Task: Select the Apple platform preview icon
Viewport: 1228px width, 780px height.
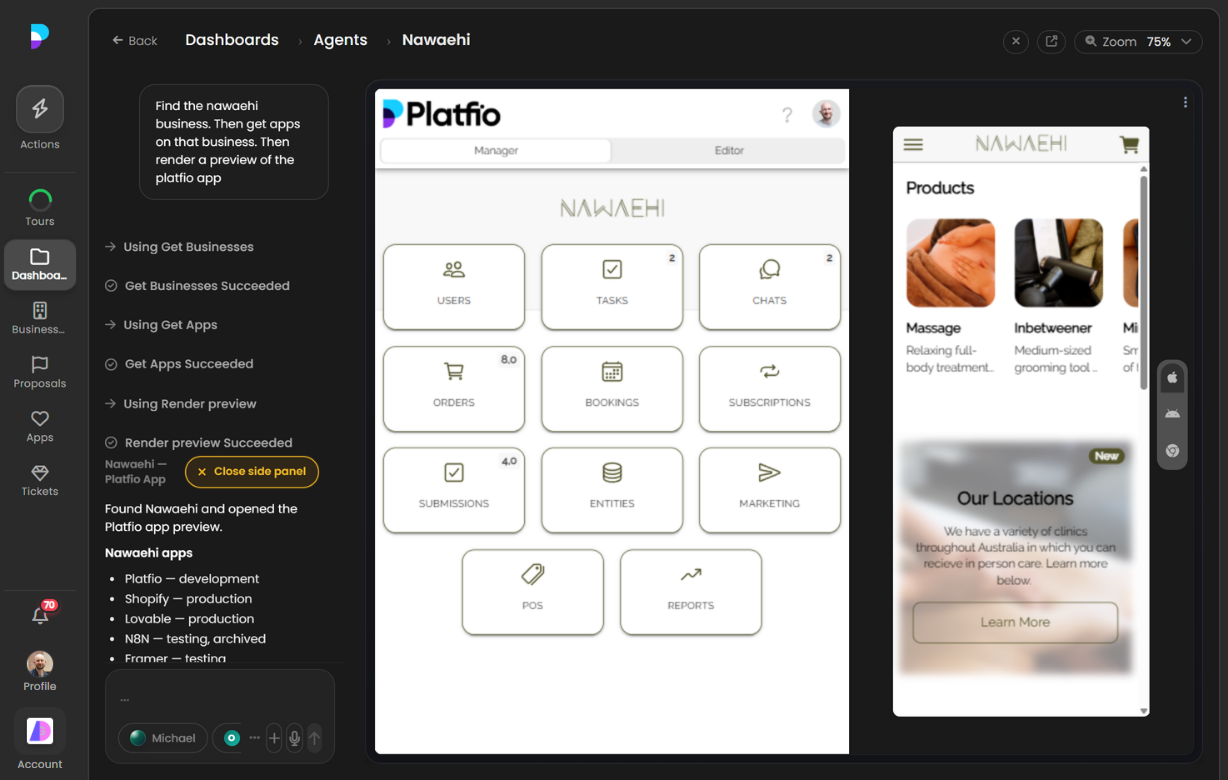Action: pos(1172,378)
